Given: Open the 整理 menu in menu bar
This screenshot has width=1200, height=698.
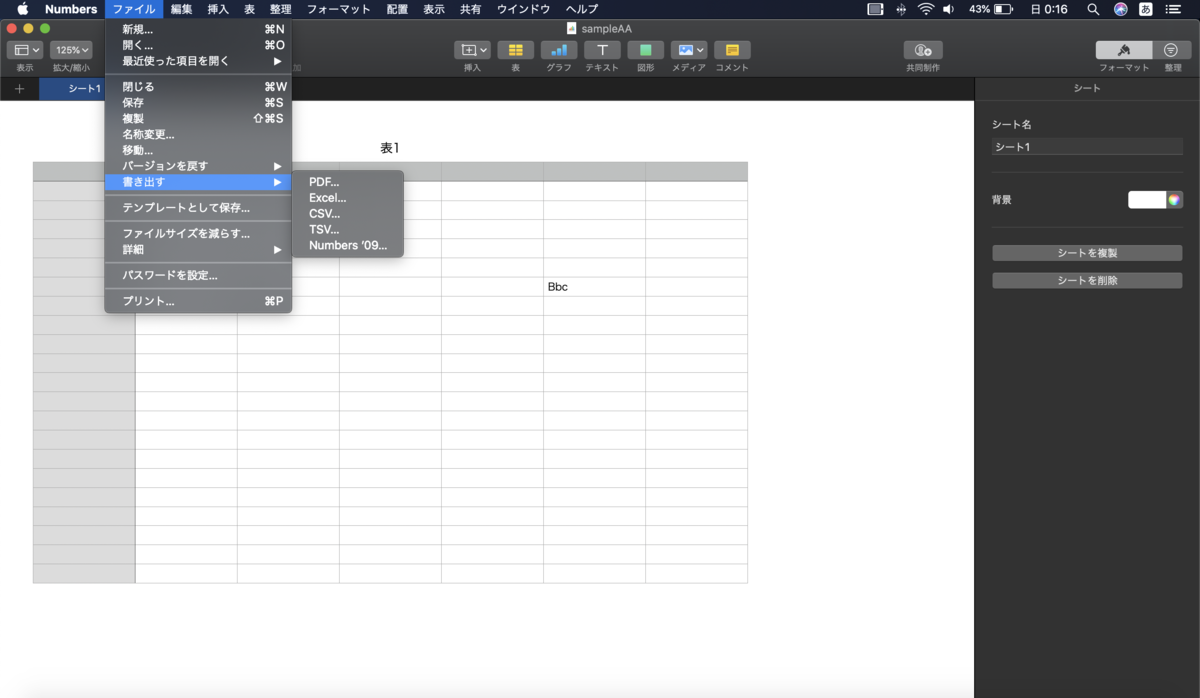Looking at the screenshot, I should point(281,9).
